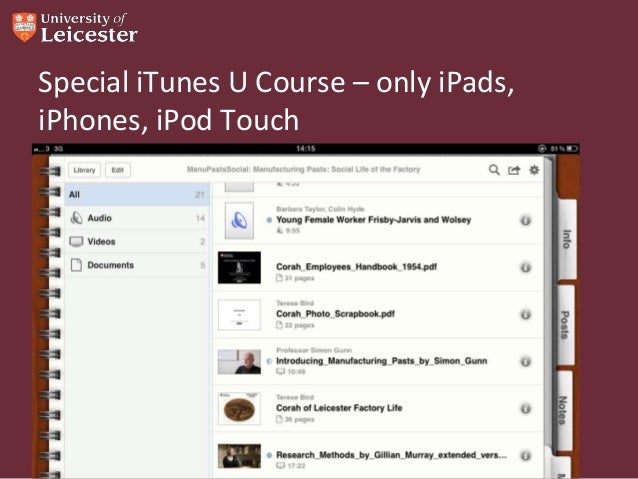Viewport: 638px width, 479px height.
Task: Select 'Corah of Leicester Factory Life' title
Action: (x=339, y=408)
